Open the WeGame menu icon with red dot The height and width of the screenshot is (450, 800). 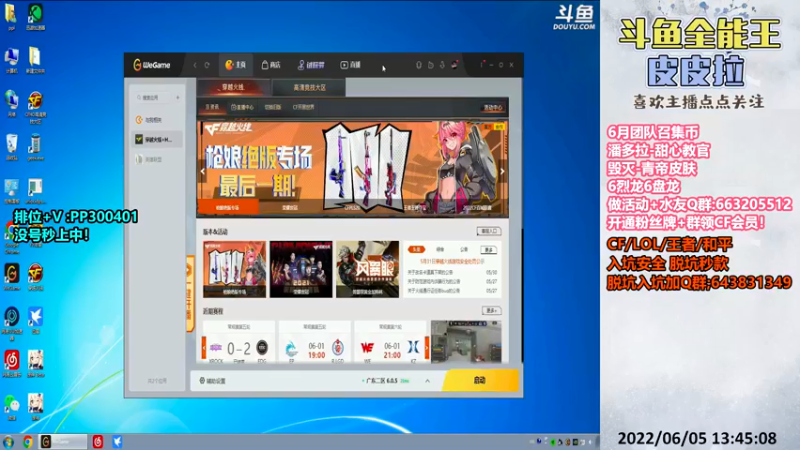coord(482,64)
